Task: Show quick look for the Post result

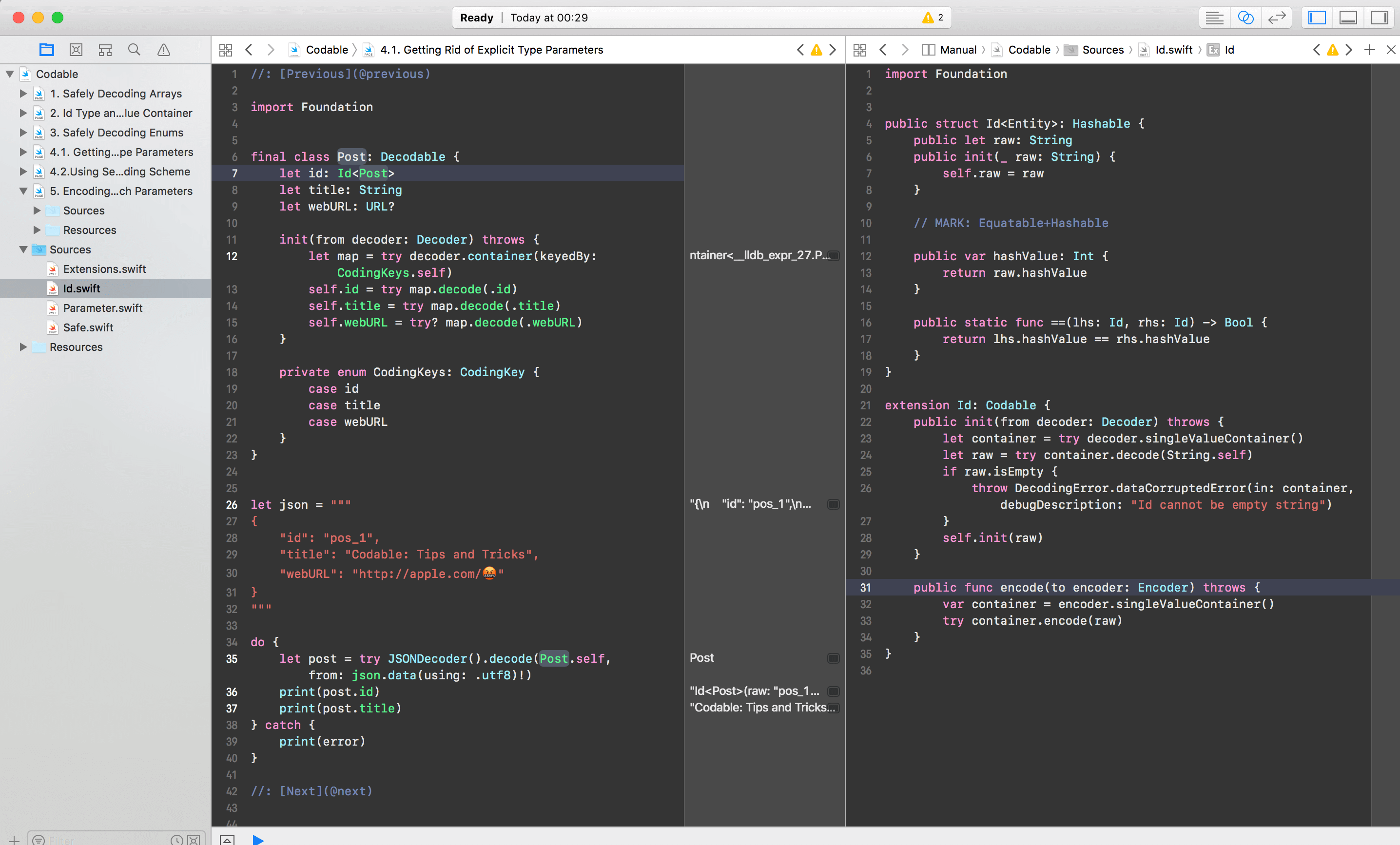Action: [x=833, y=658]
